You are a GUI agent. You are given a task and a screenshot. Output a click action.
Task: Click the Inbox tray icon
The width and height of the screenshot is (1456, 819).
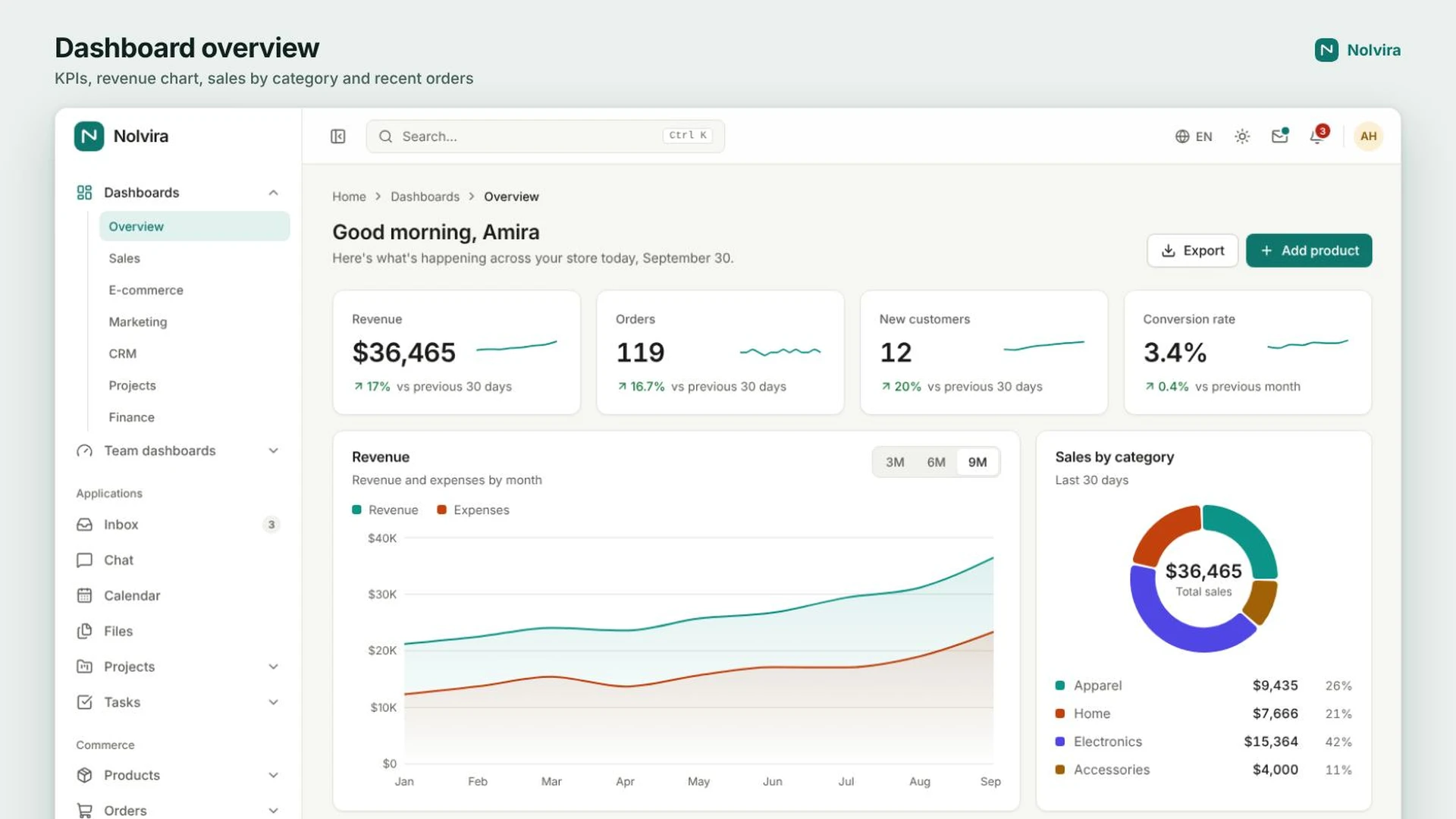click(84, 525)
